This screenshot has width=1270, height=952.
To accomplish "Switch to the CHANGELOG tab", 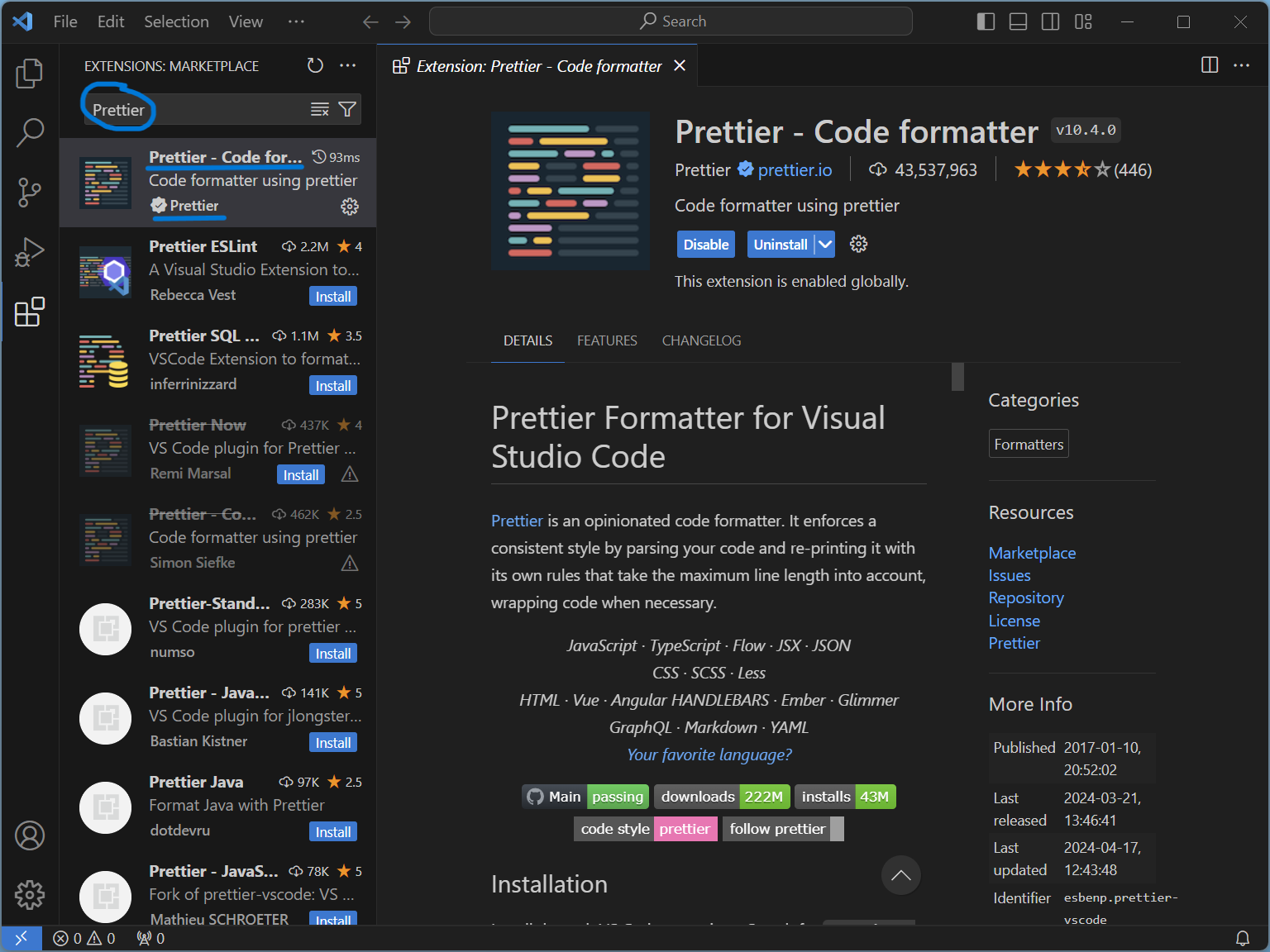I will coord(701,340).
